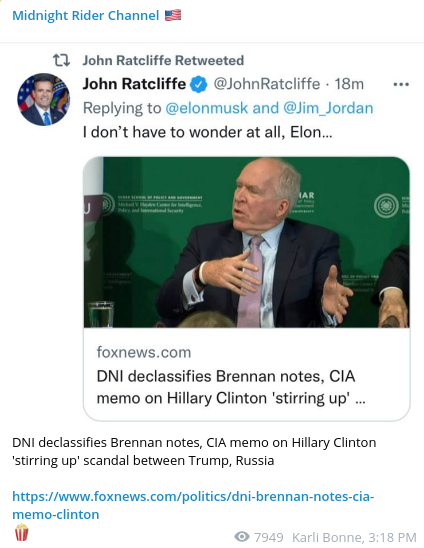
Task: Click the popcorn emoji reaction
Action: coord(21,532)
